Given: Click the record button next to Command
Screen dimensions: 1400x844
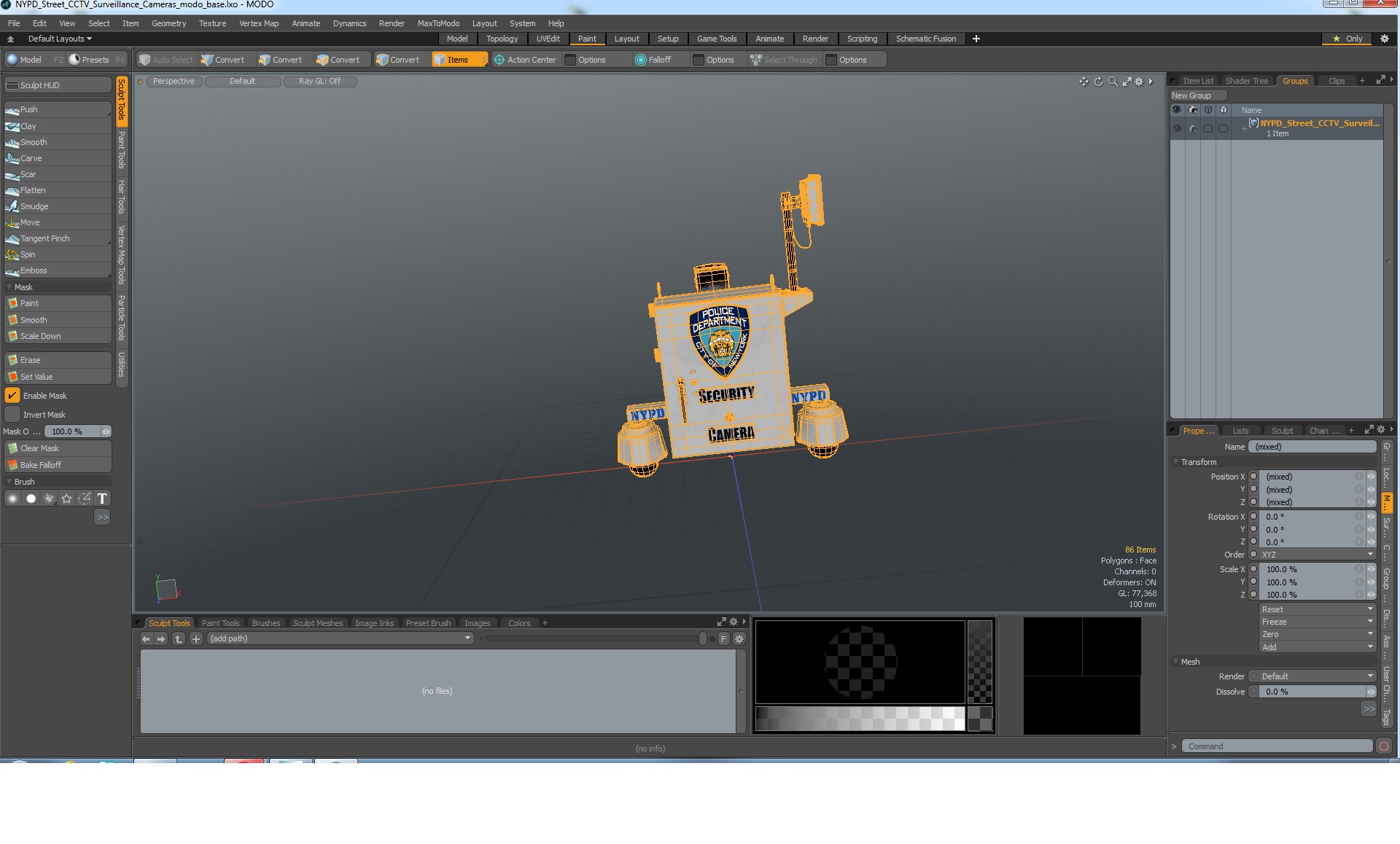Looking at the screenshot, I should click(1383, 746).
